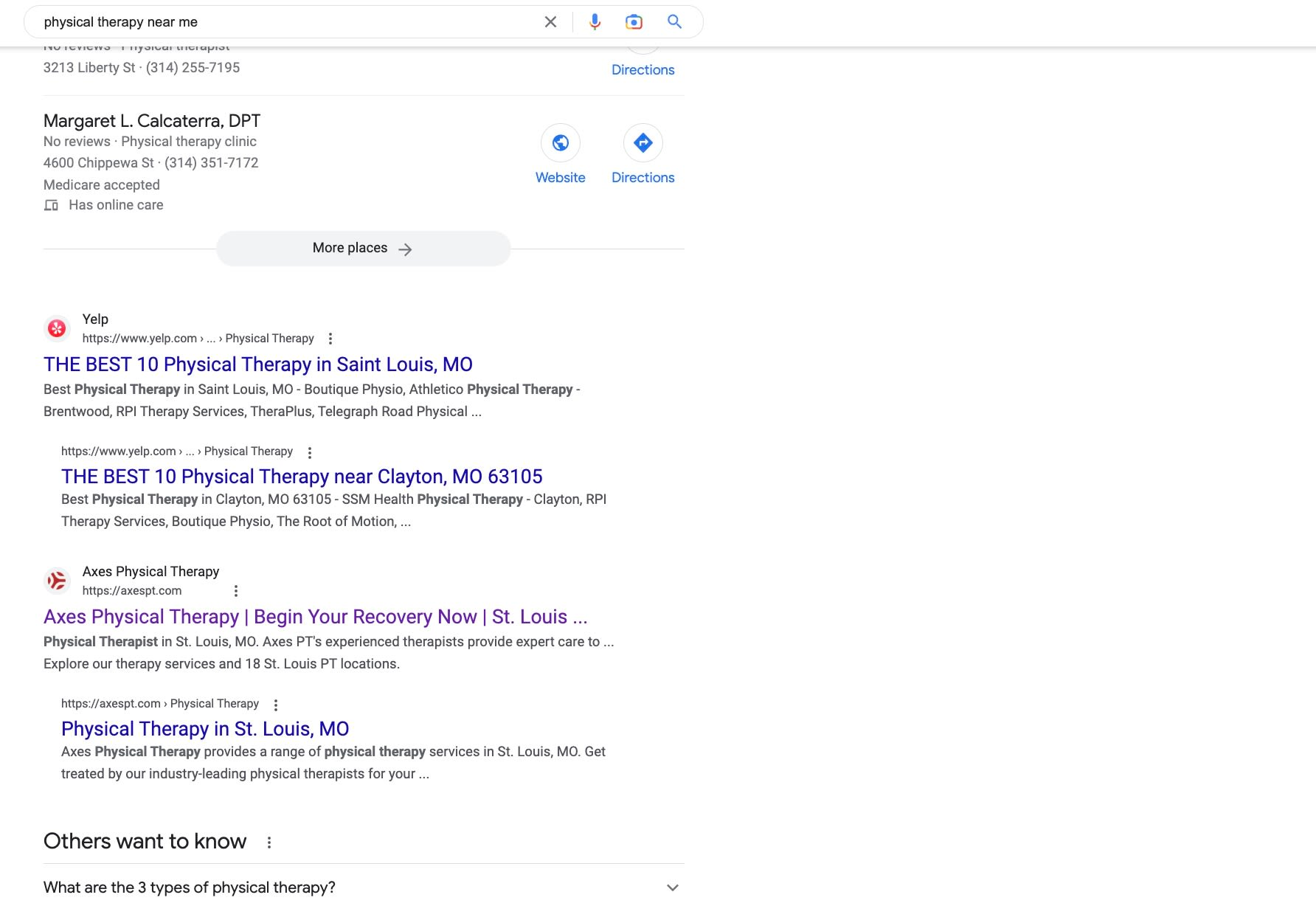This screenshot has width=1316, height=906.
Task: Click the https://axespt.com URL text
Action: point(132,591)
